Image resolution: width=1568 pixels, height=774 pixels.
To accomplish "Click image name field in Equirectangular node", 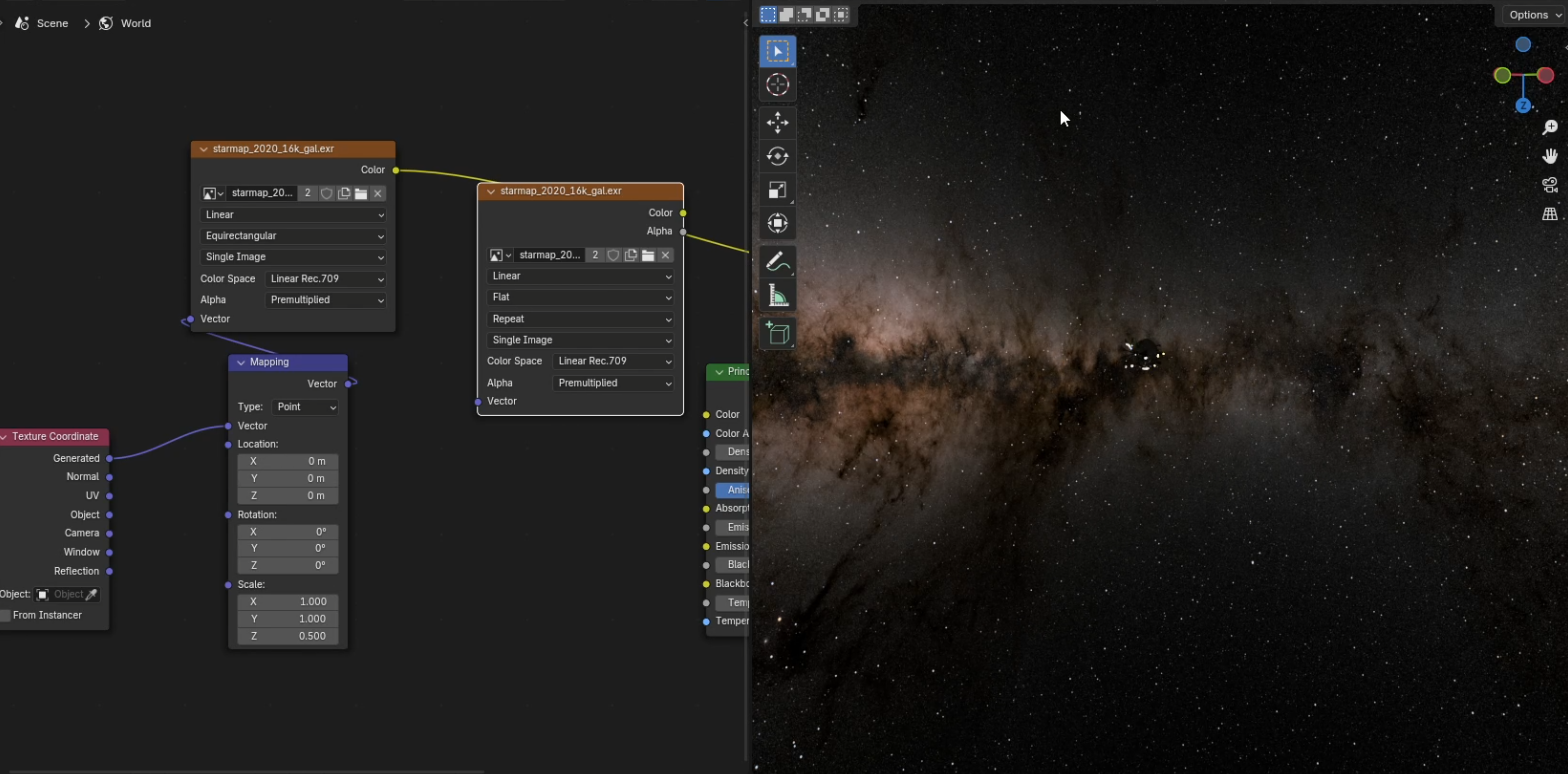I will (262, 193).
